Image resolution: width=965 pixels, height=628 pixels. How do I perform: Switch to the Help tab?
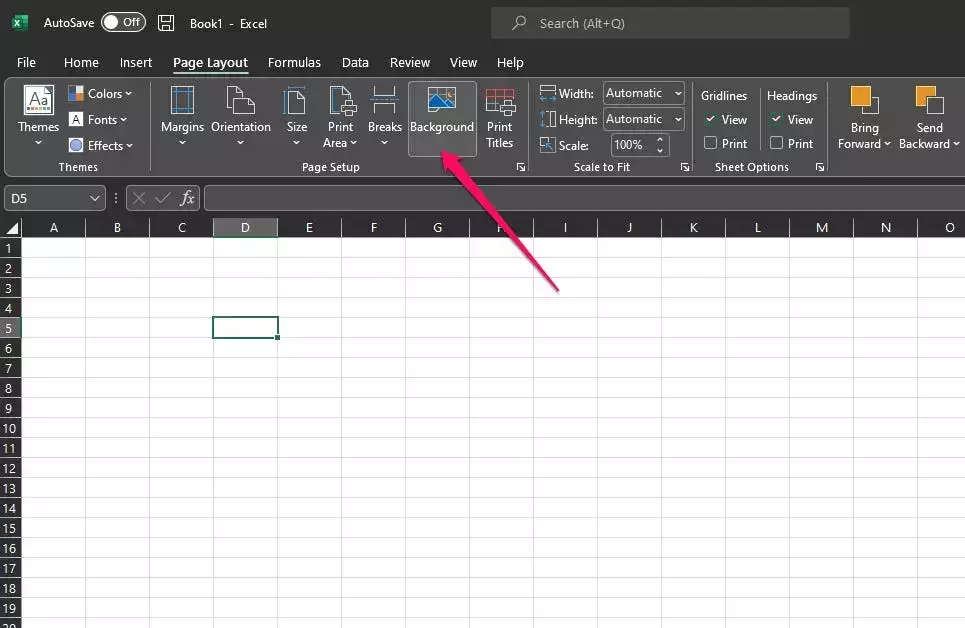point(510,62)
